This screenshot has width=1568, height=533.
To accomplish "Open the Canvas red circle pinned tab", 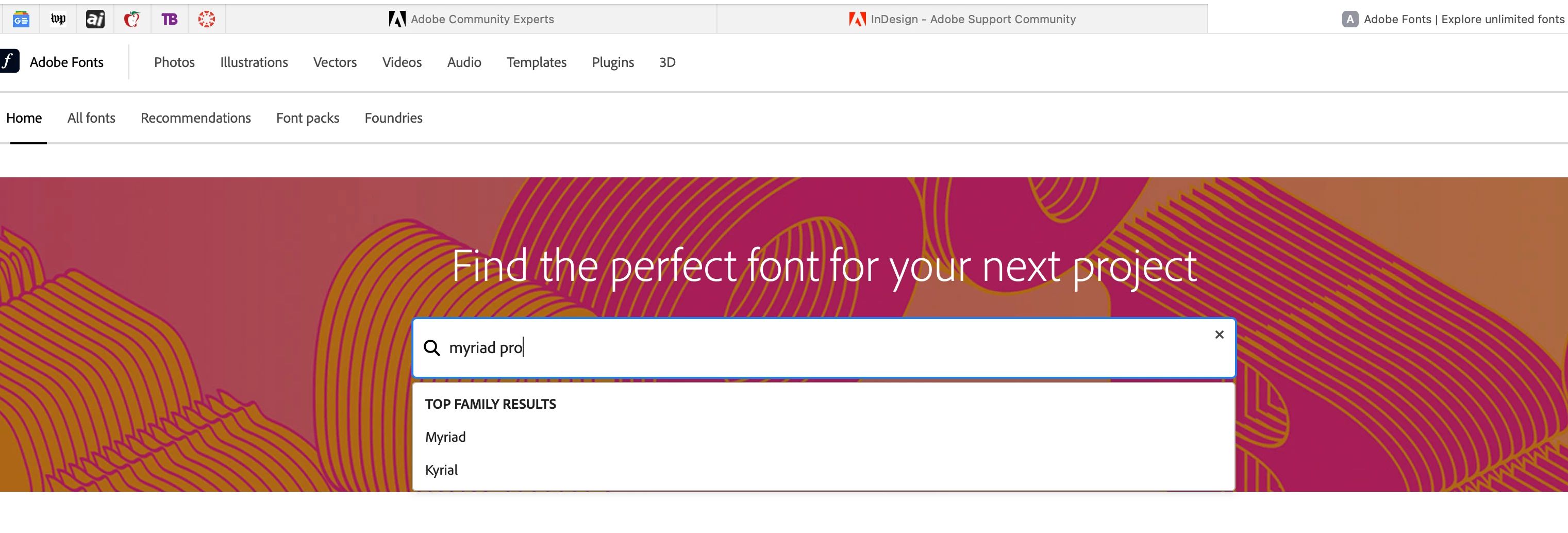I will [x=206, y=20].
